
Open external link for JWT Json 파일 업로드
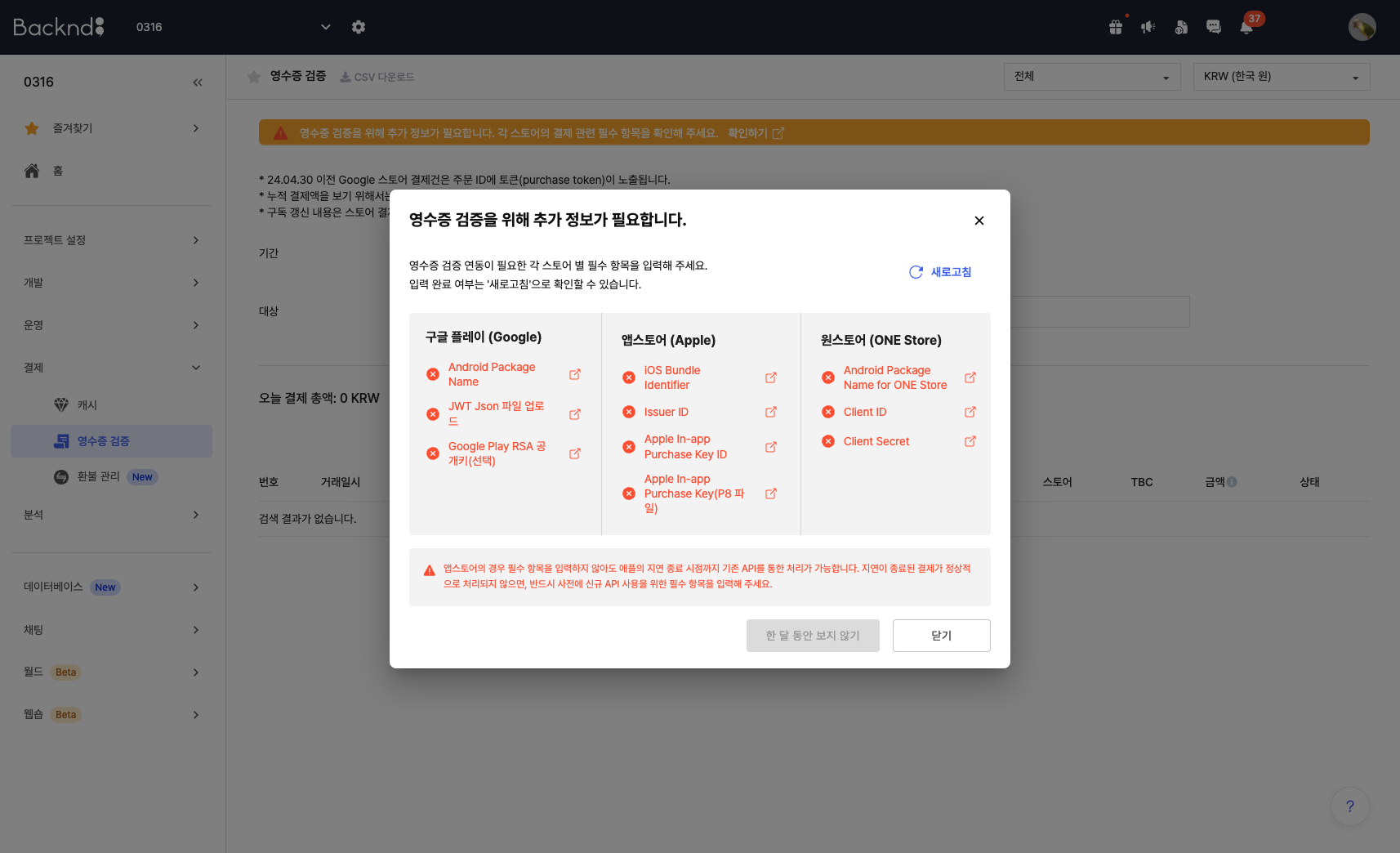pos(575,414)
